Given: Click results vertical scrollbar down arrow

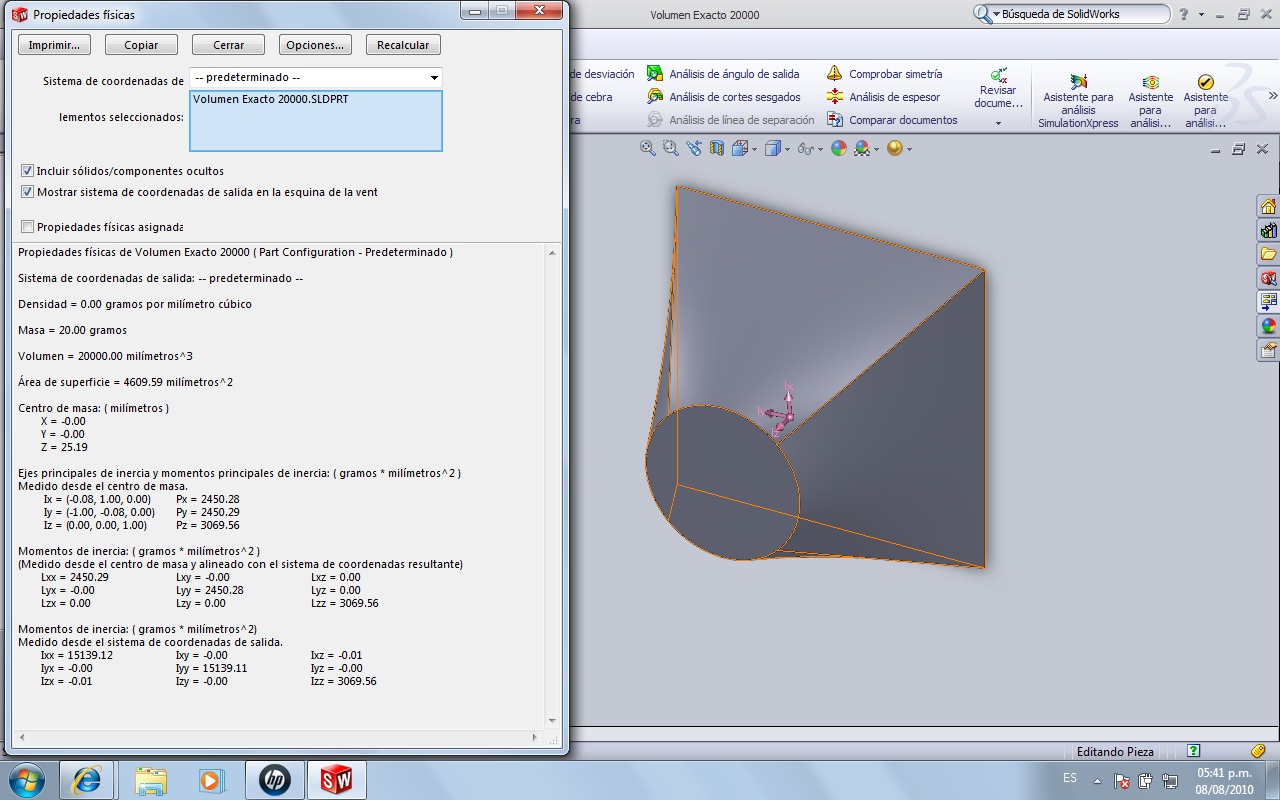Looking at the screenshot, I should (x=552, y=721).
